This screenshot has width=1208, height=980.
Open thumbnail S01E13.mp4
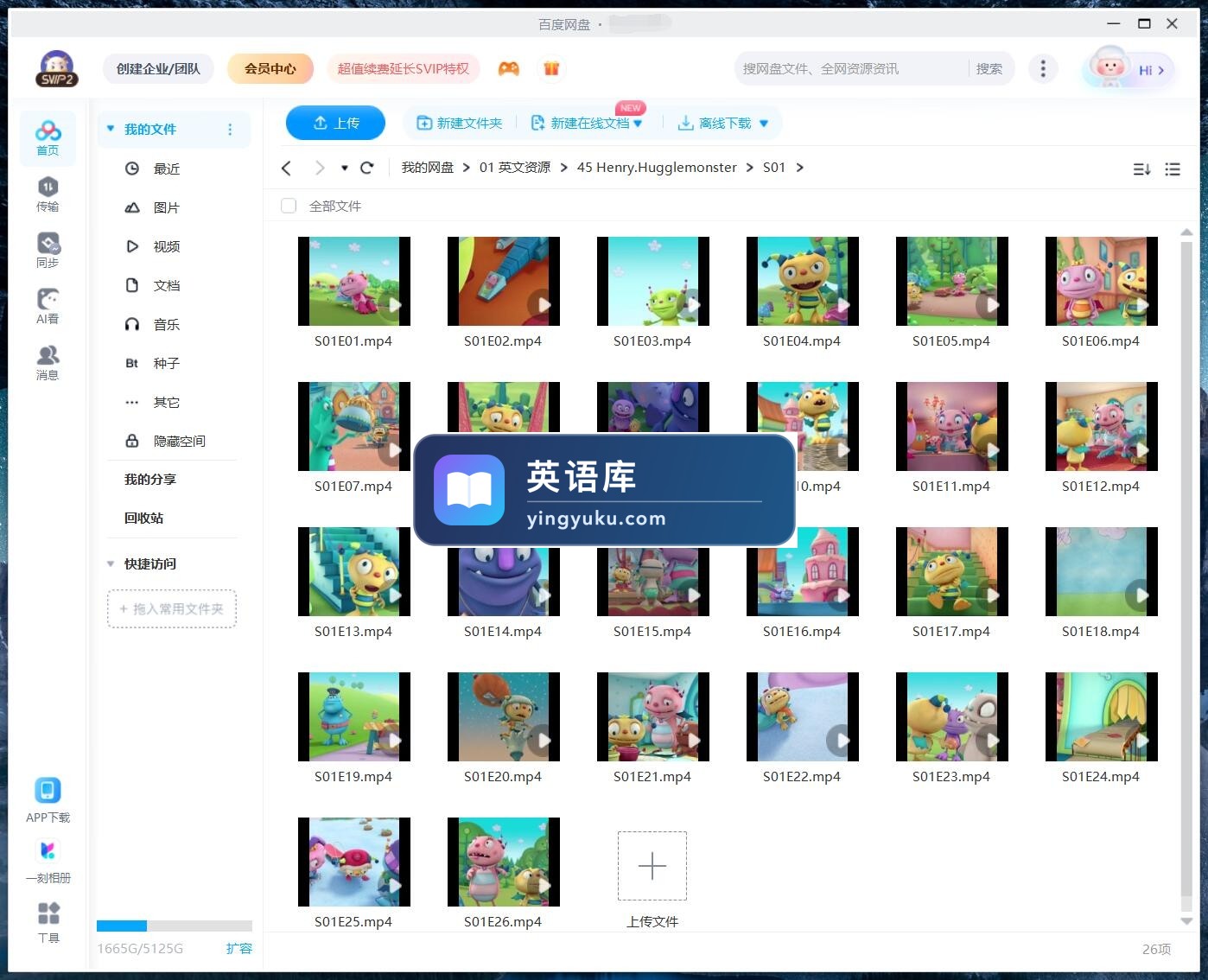click(353, 571)
